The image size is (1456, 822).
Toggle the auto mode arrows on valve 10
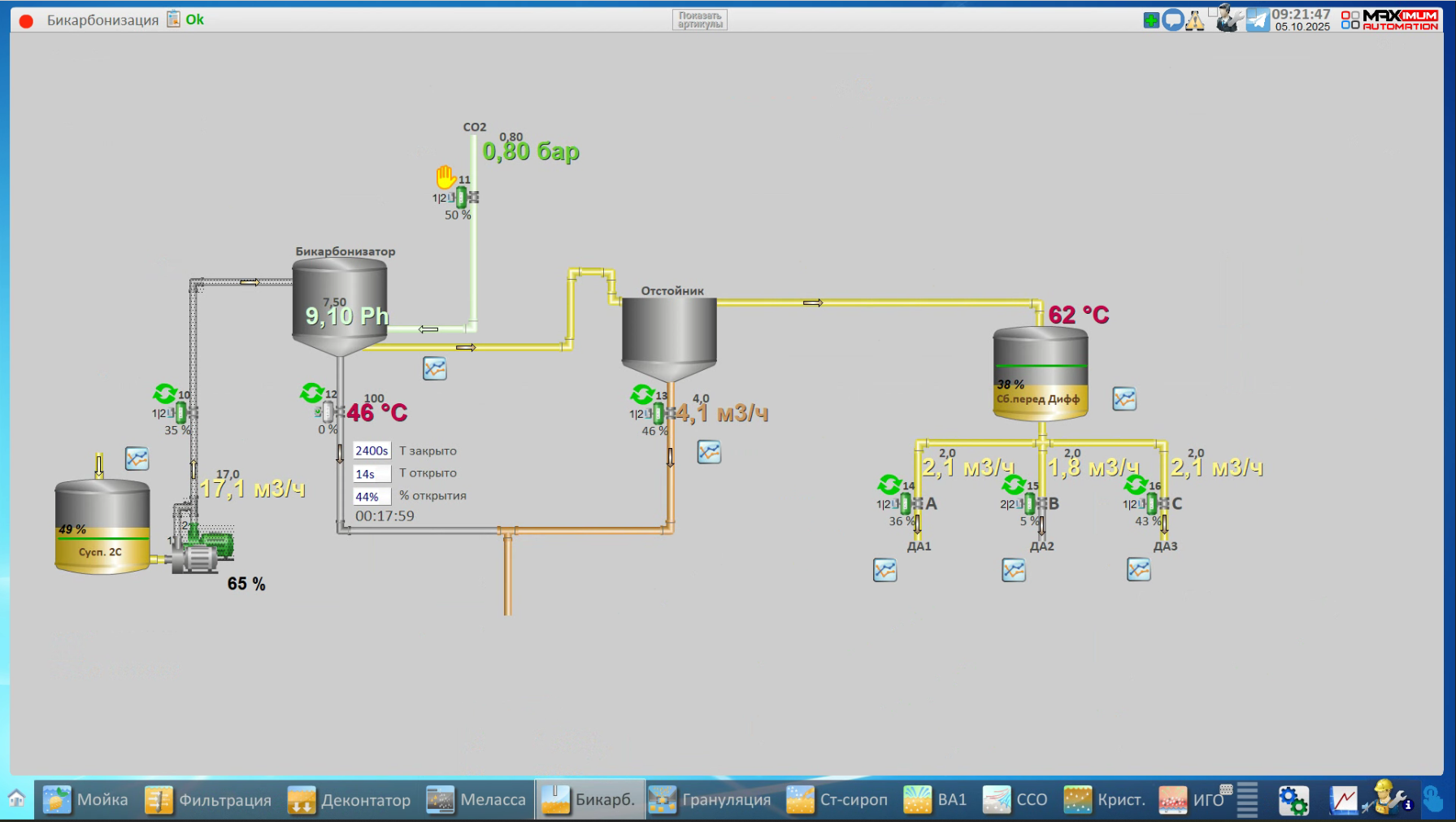pyautogui.click(x=165, y=394)
